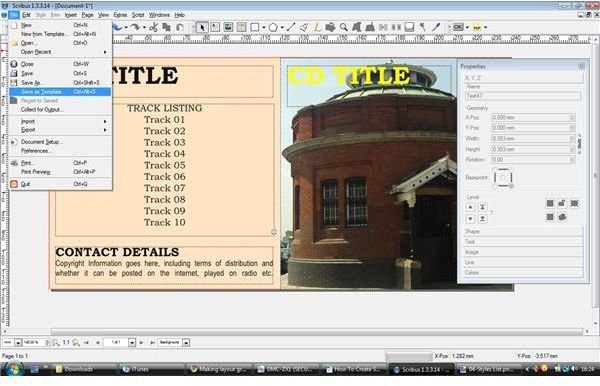Viewport: 600px width, 386px height.
Task: Choose the Insert Polygon pentagon tool
Action: tap(273, 27)
